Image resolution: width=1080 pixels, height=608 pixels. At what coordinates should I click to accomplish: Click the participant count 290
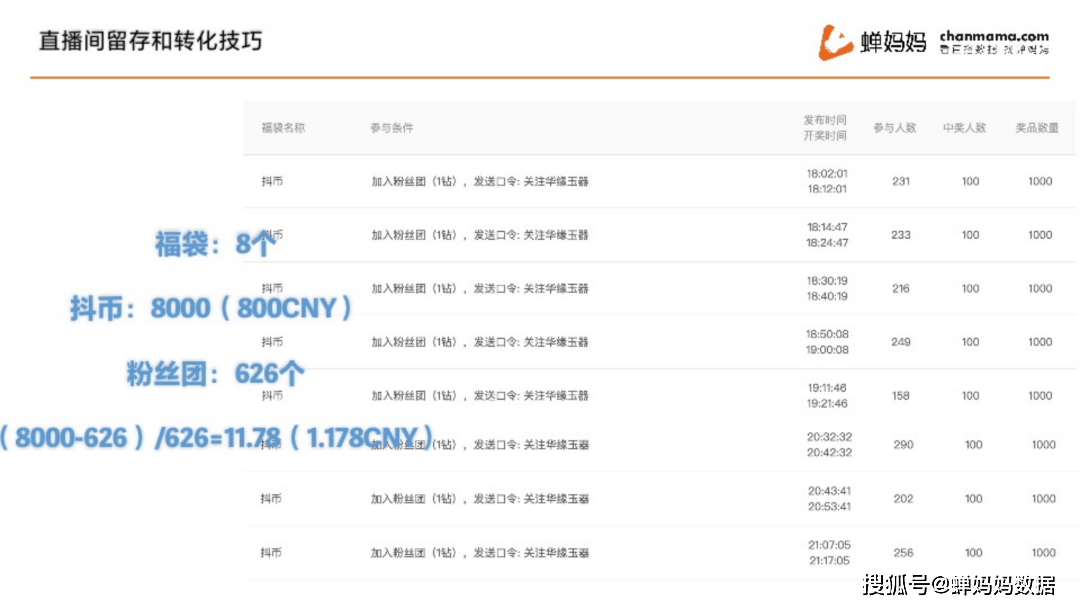click(x=904, y=445)
